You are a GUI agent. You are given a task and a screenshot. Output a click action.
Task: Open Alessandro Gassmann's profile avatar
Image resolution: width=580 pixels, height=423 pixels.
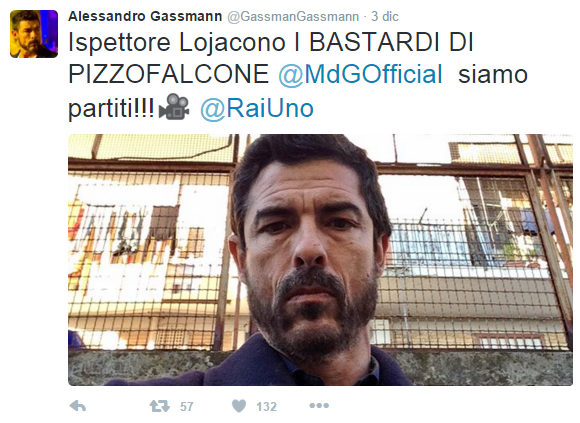pos(34,34)
